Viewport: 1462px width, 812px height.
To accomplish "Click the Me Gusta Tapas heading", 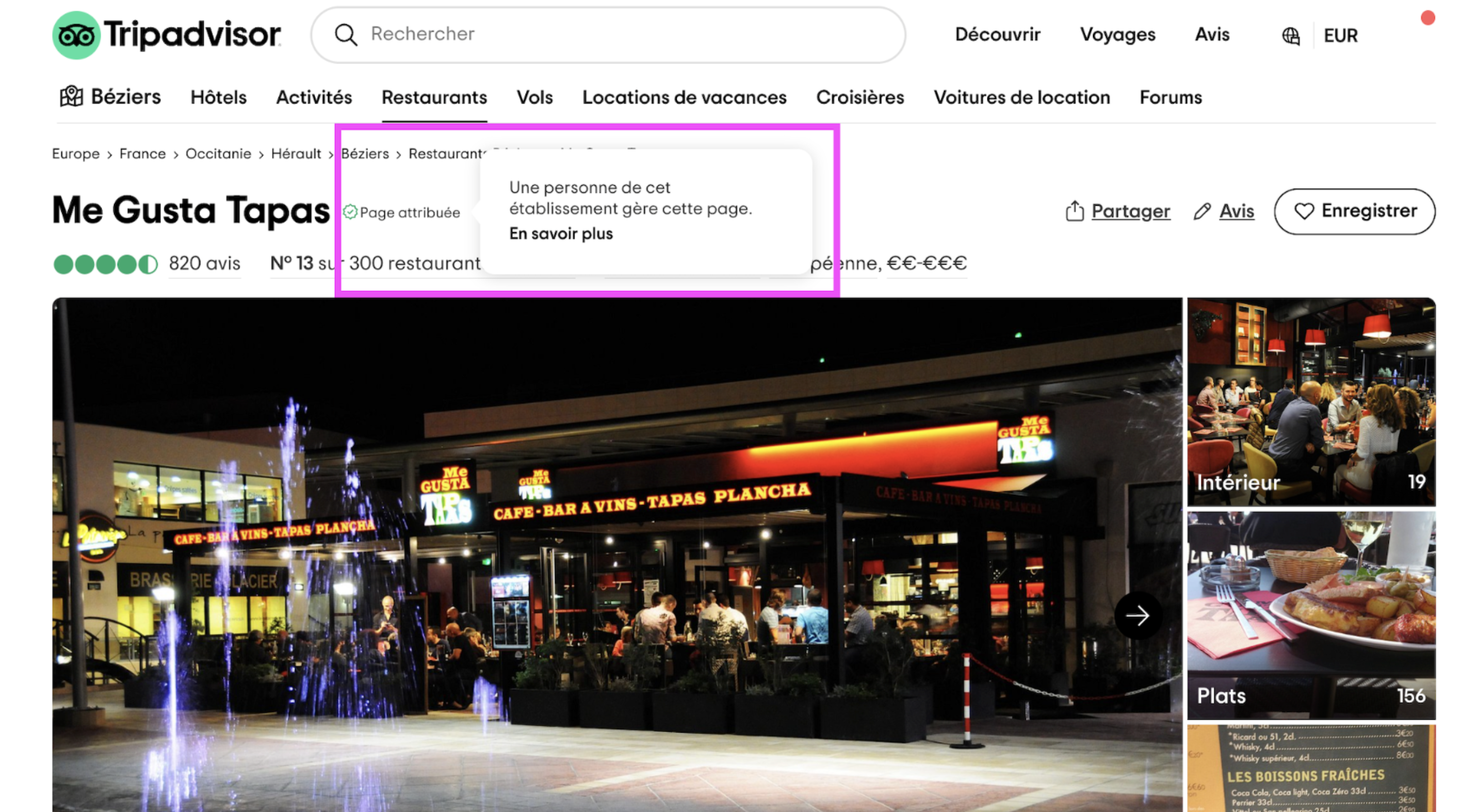I will (x=191, y=210).
